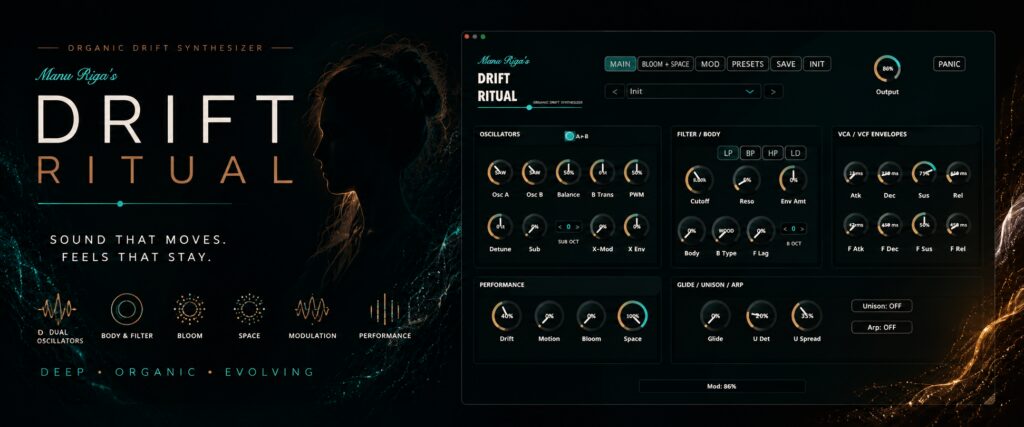Click the PWM knob
Screen dimensions: 1024x427
click(x=636, y=172)
